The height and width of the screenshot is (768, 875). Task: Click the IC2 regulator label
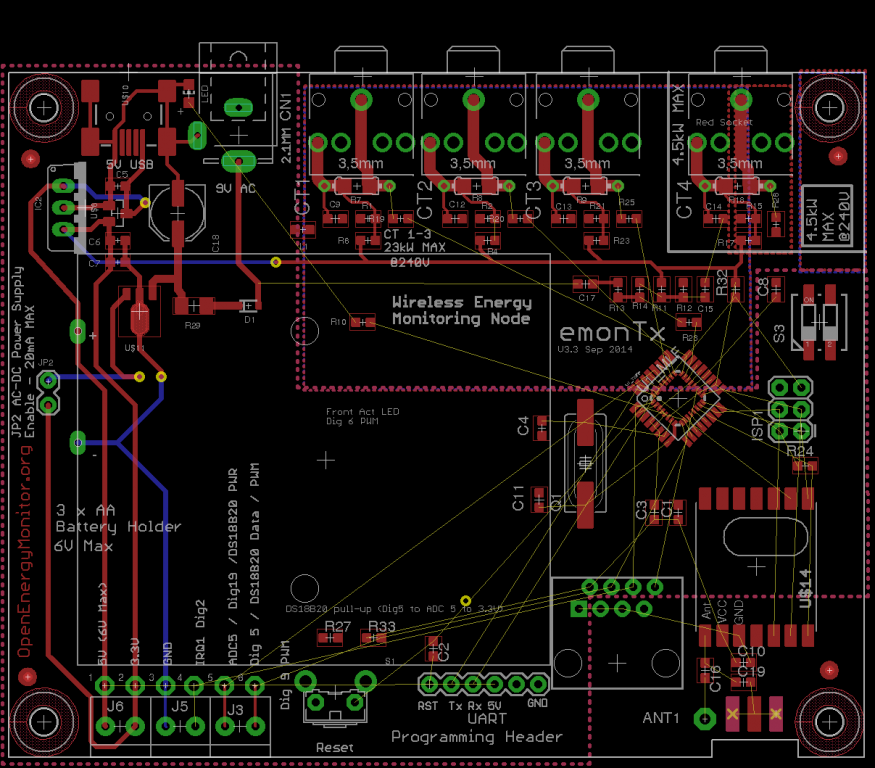[x=39, y=203]
